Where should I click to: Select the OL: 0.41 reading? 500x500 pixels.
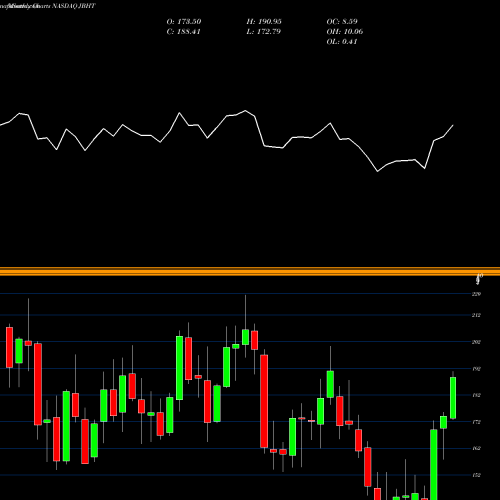[342, 41]
